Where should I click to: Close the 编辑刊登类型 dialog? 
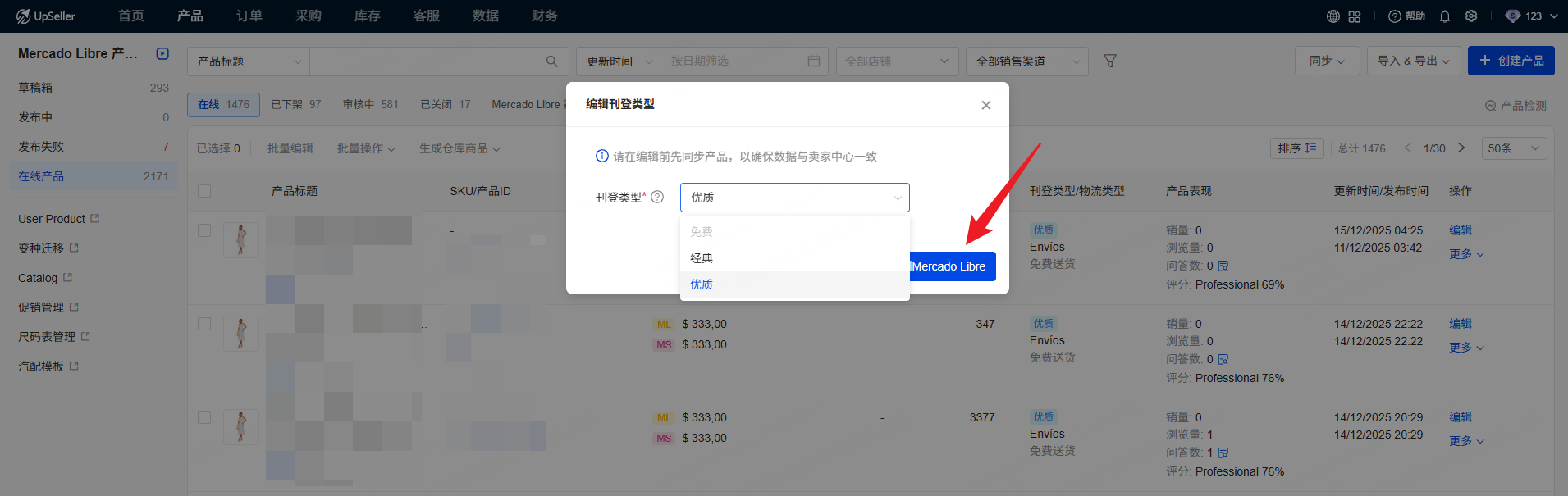point(986,105)
